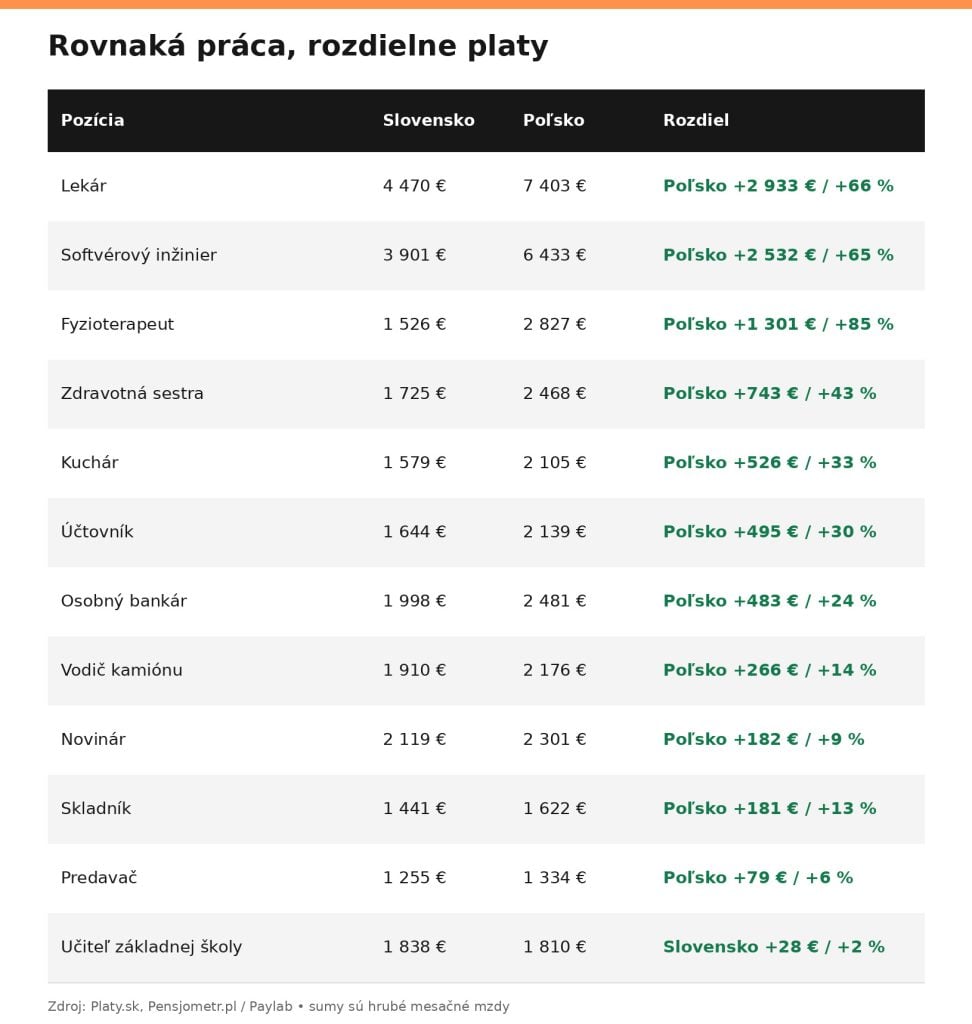The width and height of the screenshot is (972, 1024).
Task: Select Predavač's Polish salary 1 334 €
Action: pyautogui.click(x=554, y=878)
